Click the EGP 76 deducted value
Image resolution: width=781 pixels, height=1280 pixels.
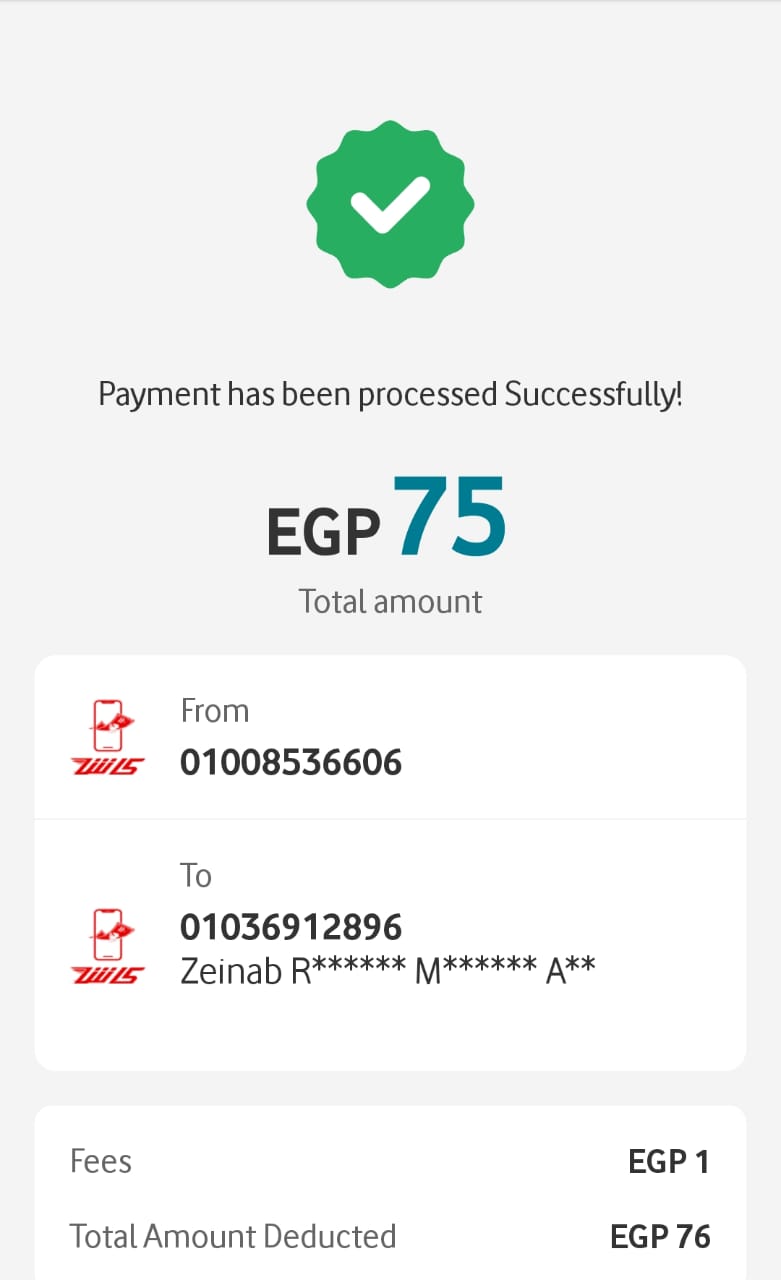(660, 1236)
